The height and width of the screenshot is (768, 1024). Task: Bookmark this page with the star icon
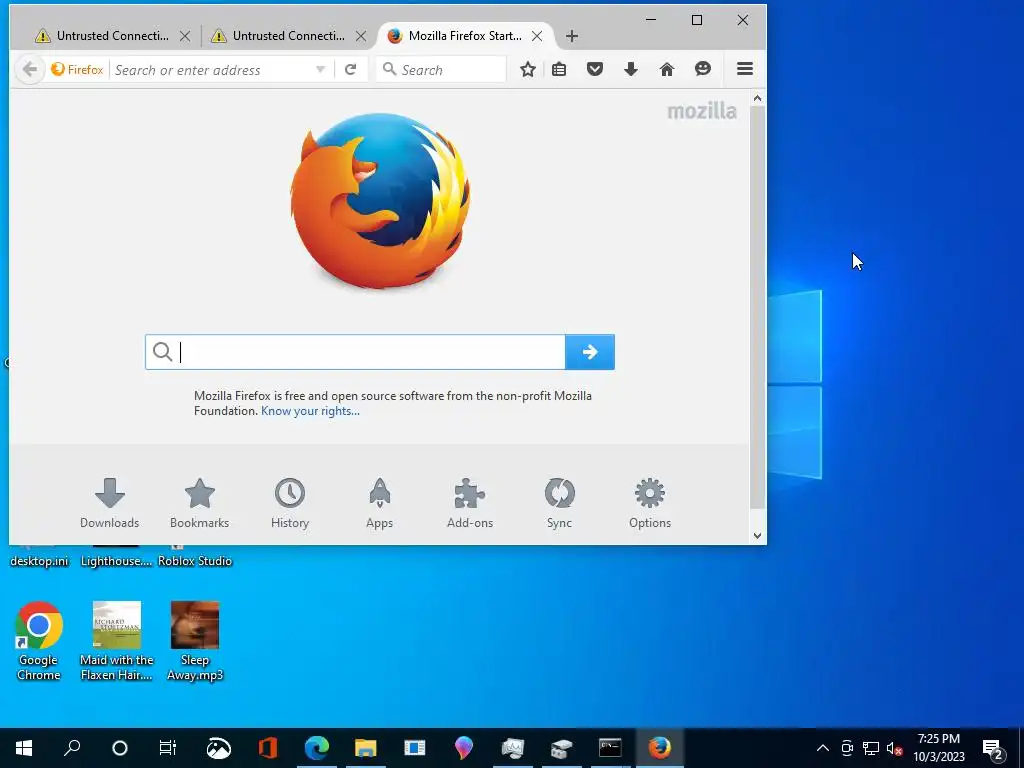[x=528, y=69]
